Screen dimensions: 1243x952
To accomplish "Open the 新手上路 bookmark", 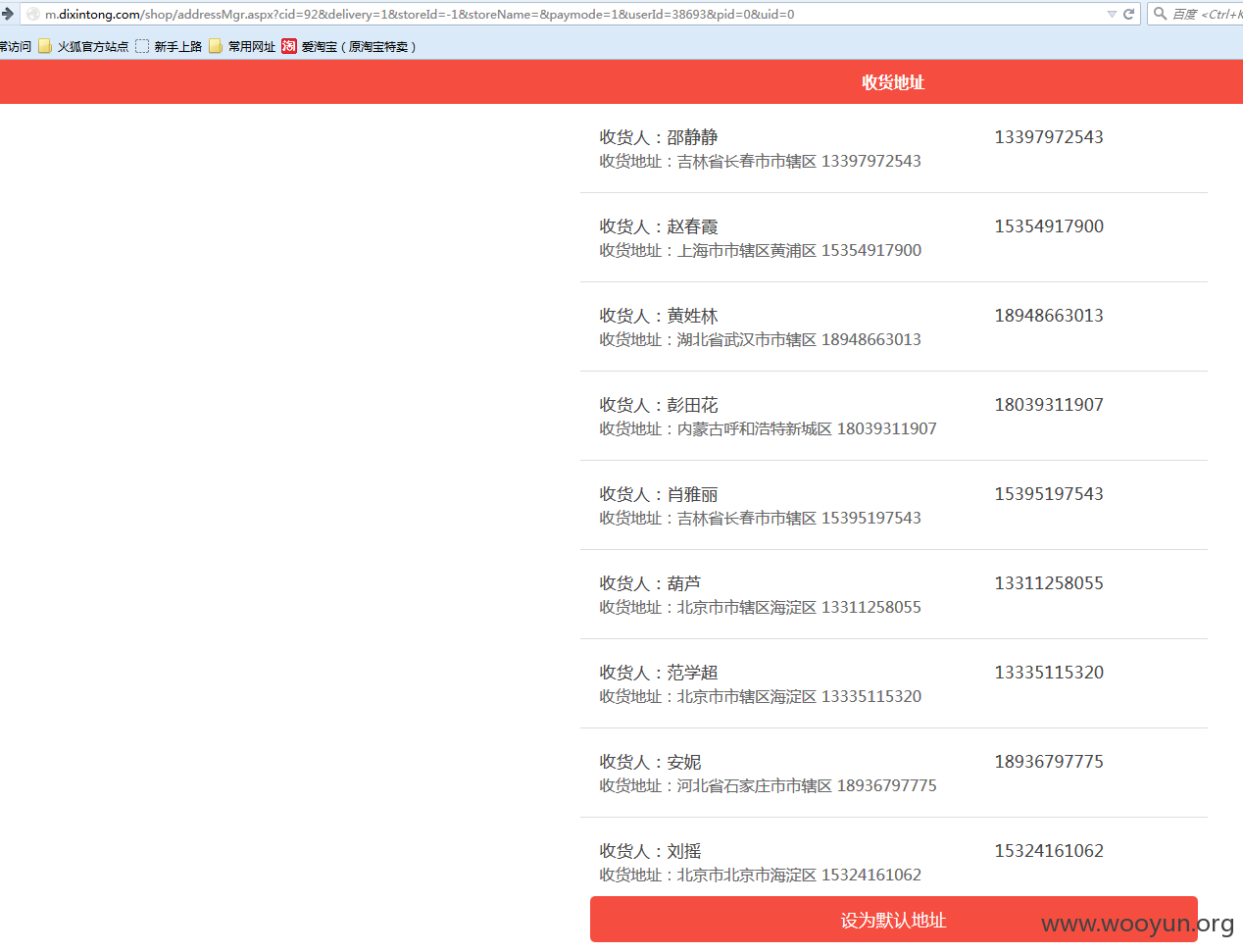I will [169, 46].
